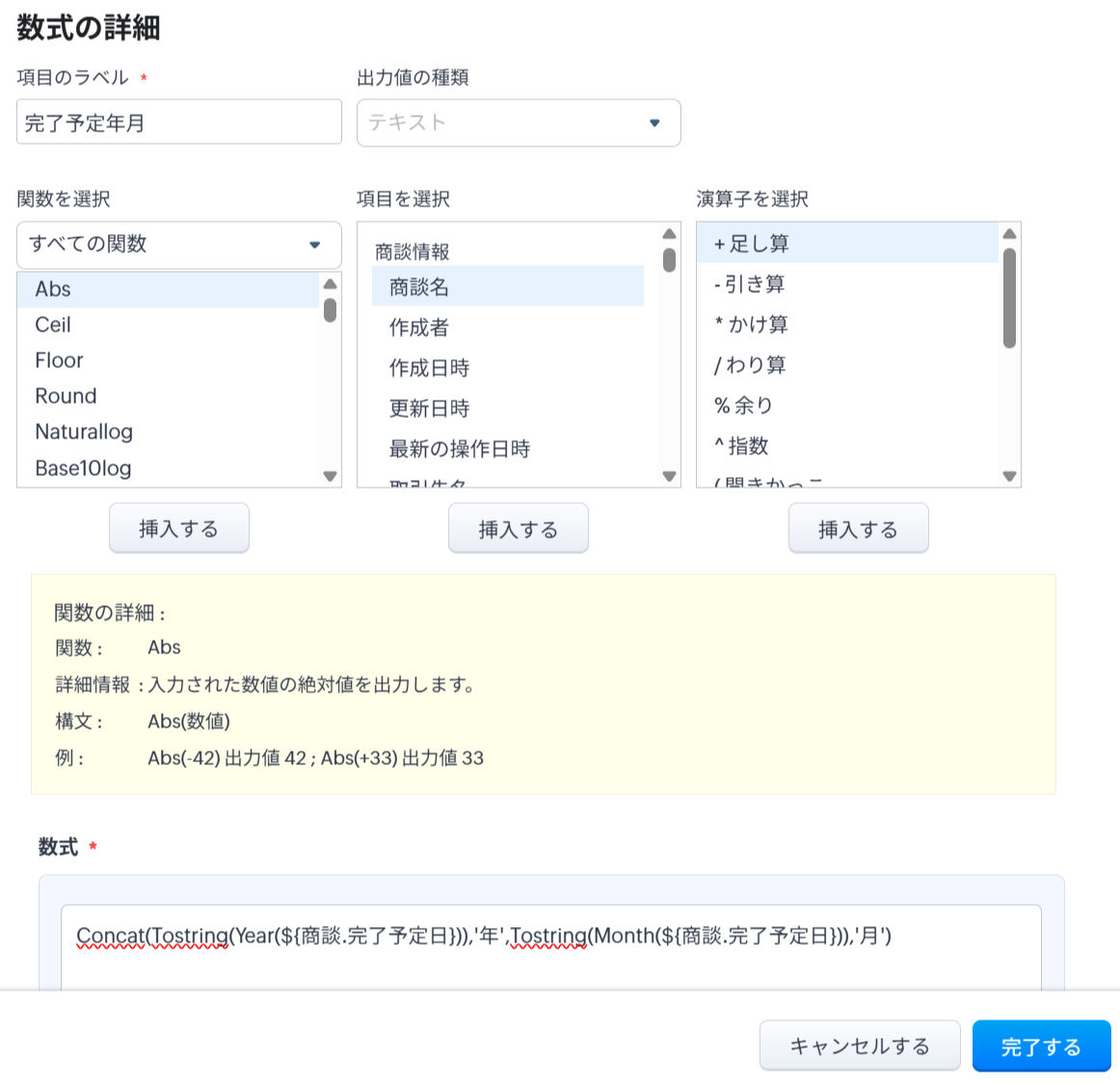The image size is (1120, 1085).
Task: Click the キャンセルする button
Action: (x=859, y=1046)
